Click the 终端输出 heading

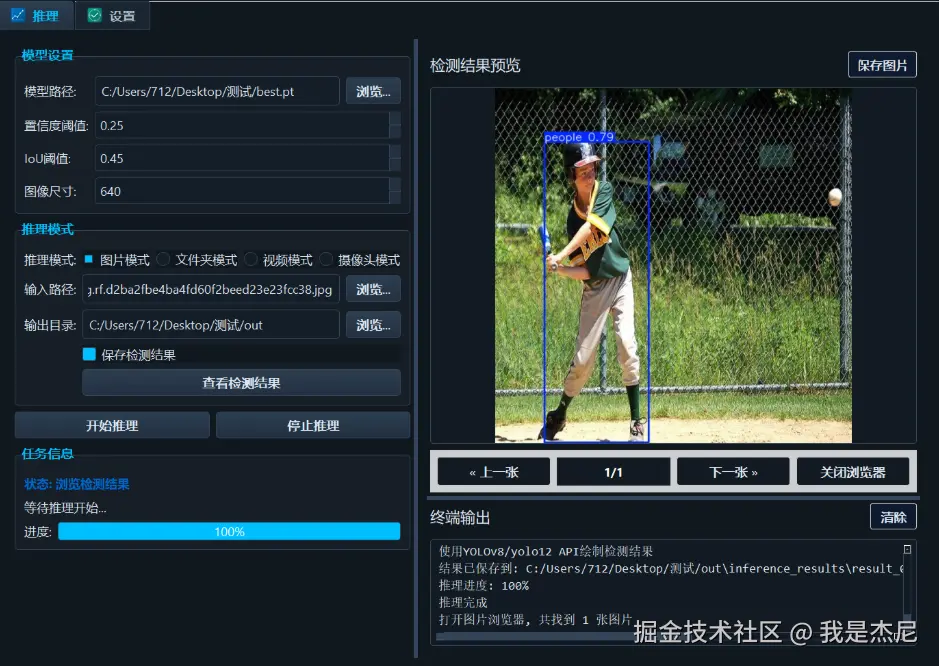coord(460,517)
